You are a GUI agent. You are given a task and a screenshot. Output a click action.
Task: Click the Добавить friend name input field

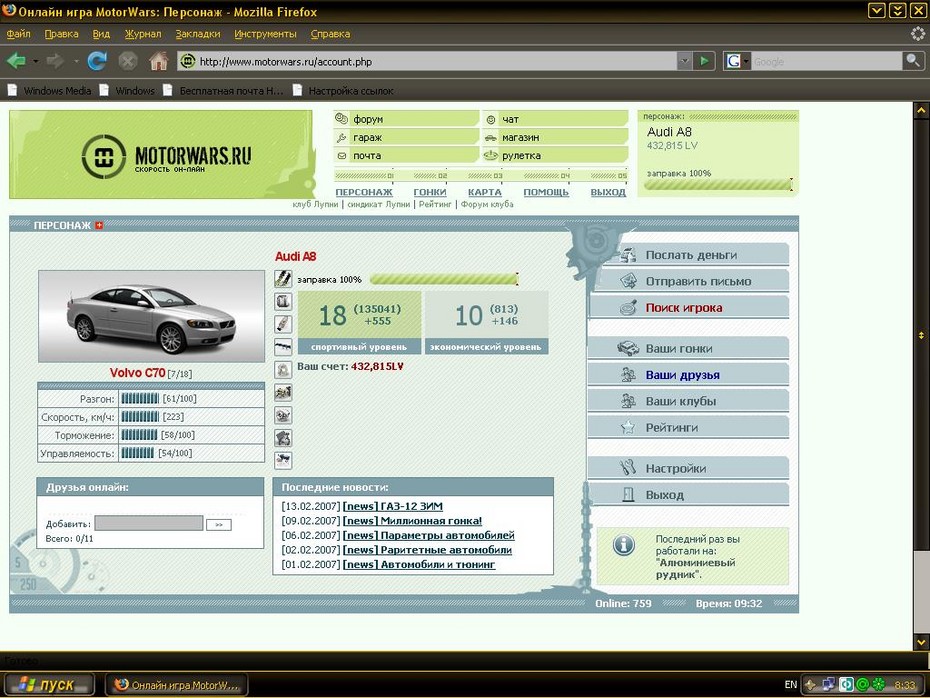149,523
